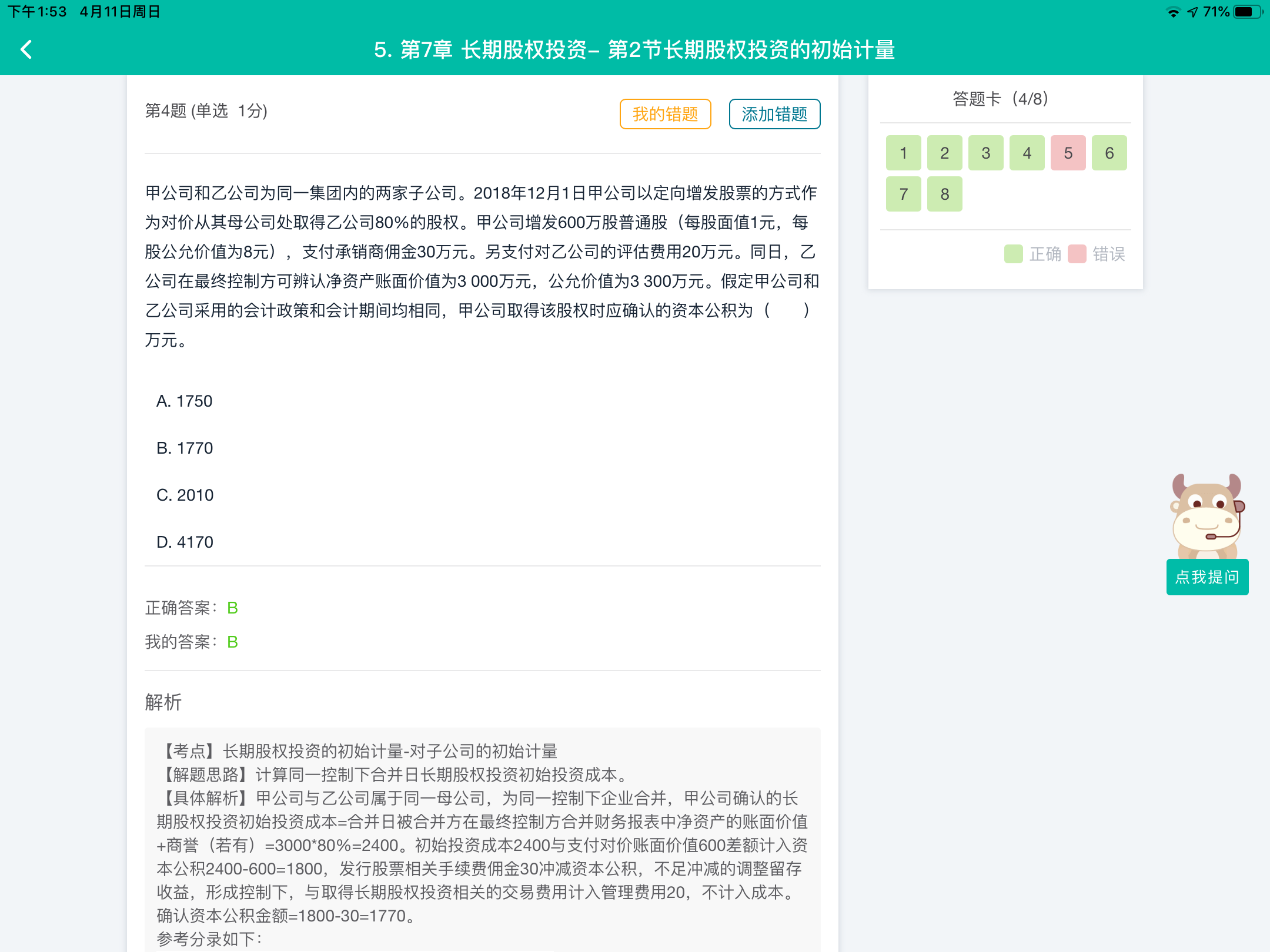Image resolution: width=1270 pixels, height=952 pixels.
Task: Click the 答题卡 (4/8) heading
Action: pos(1000,99)
